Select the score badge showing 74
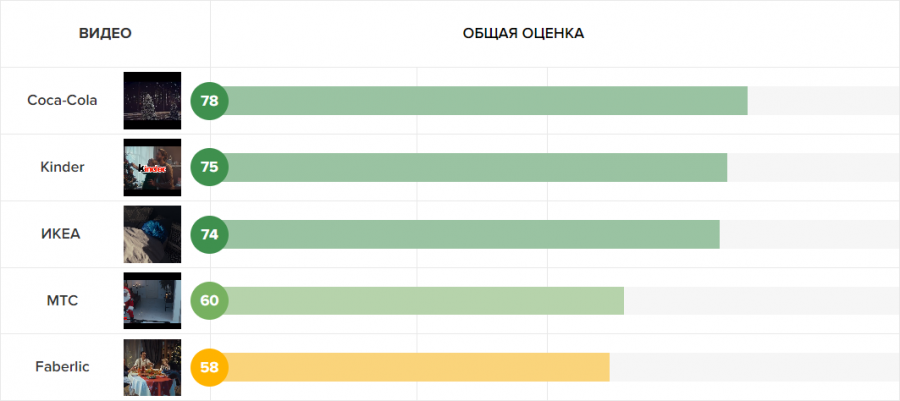Image resolution: width=900 pixels, height=401 pixels. pos(210,234)
